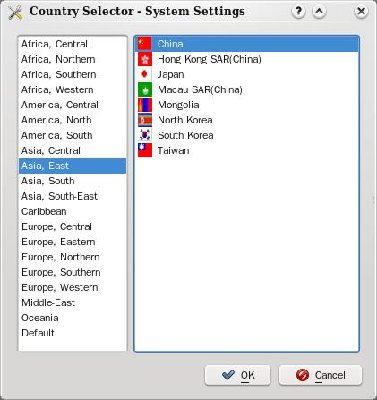The height and width of the screenshot is (400, 377).
Task: Click the South Korea flag icon
Action: [145, 135]
